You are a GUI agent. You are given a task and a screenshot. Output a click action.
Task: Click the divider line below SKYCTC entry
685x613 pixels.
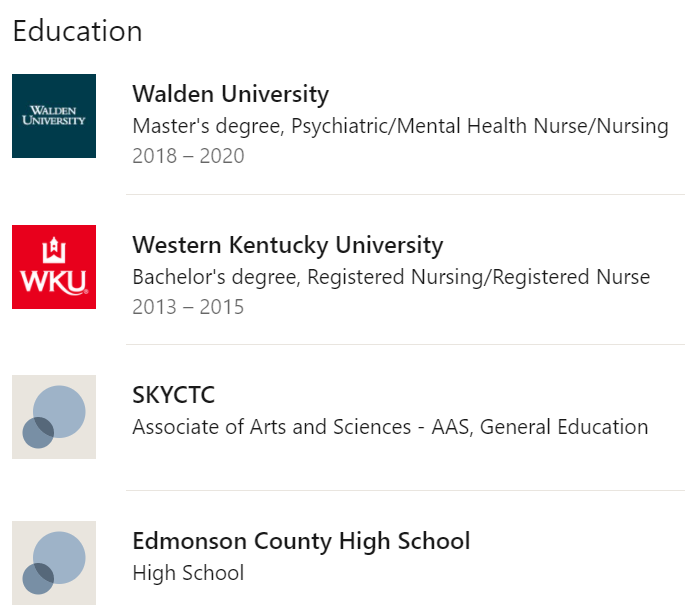(x=405, y=490)
